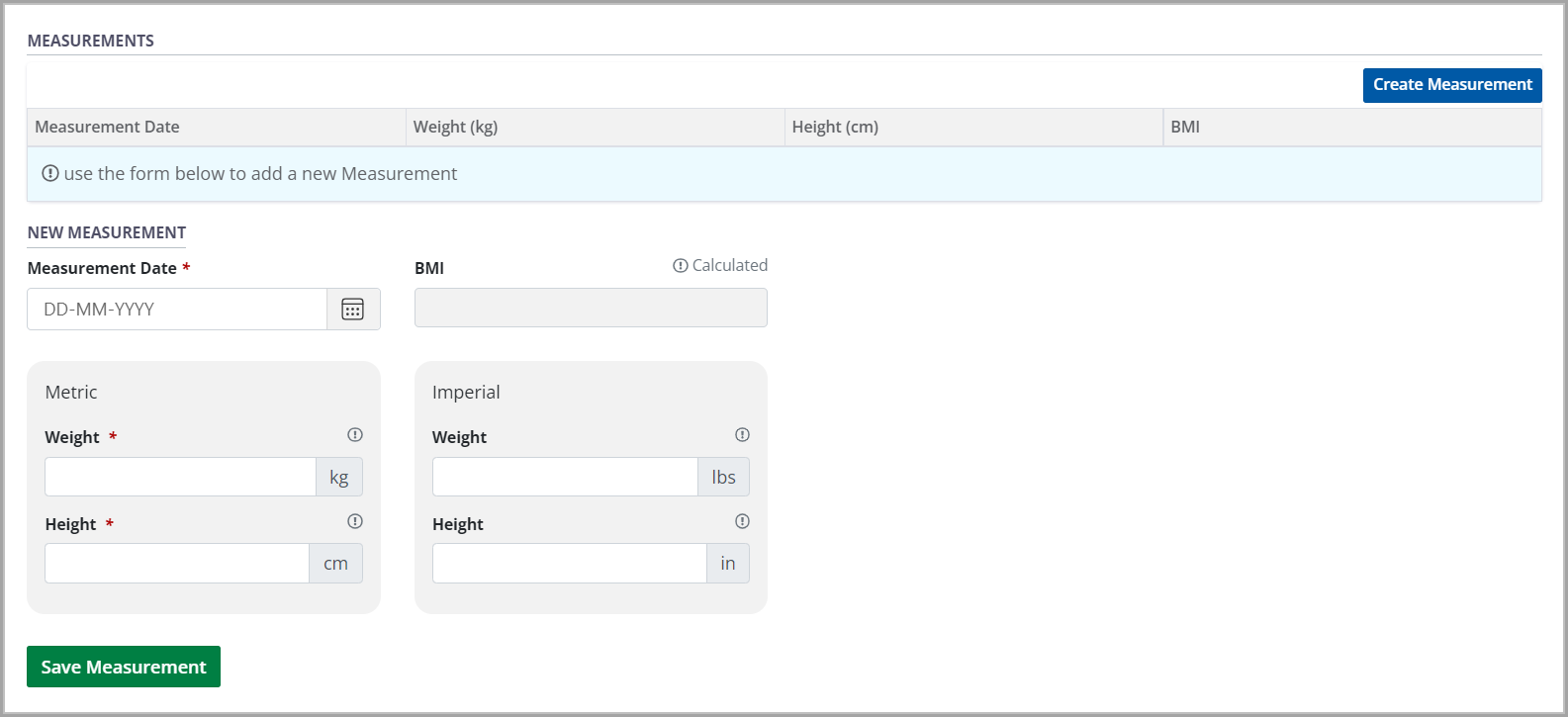
Task: Focus the Measurement Date input field
Action: [177, 310]
